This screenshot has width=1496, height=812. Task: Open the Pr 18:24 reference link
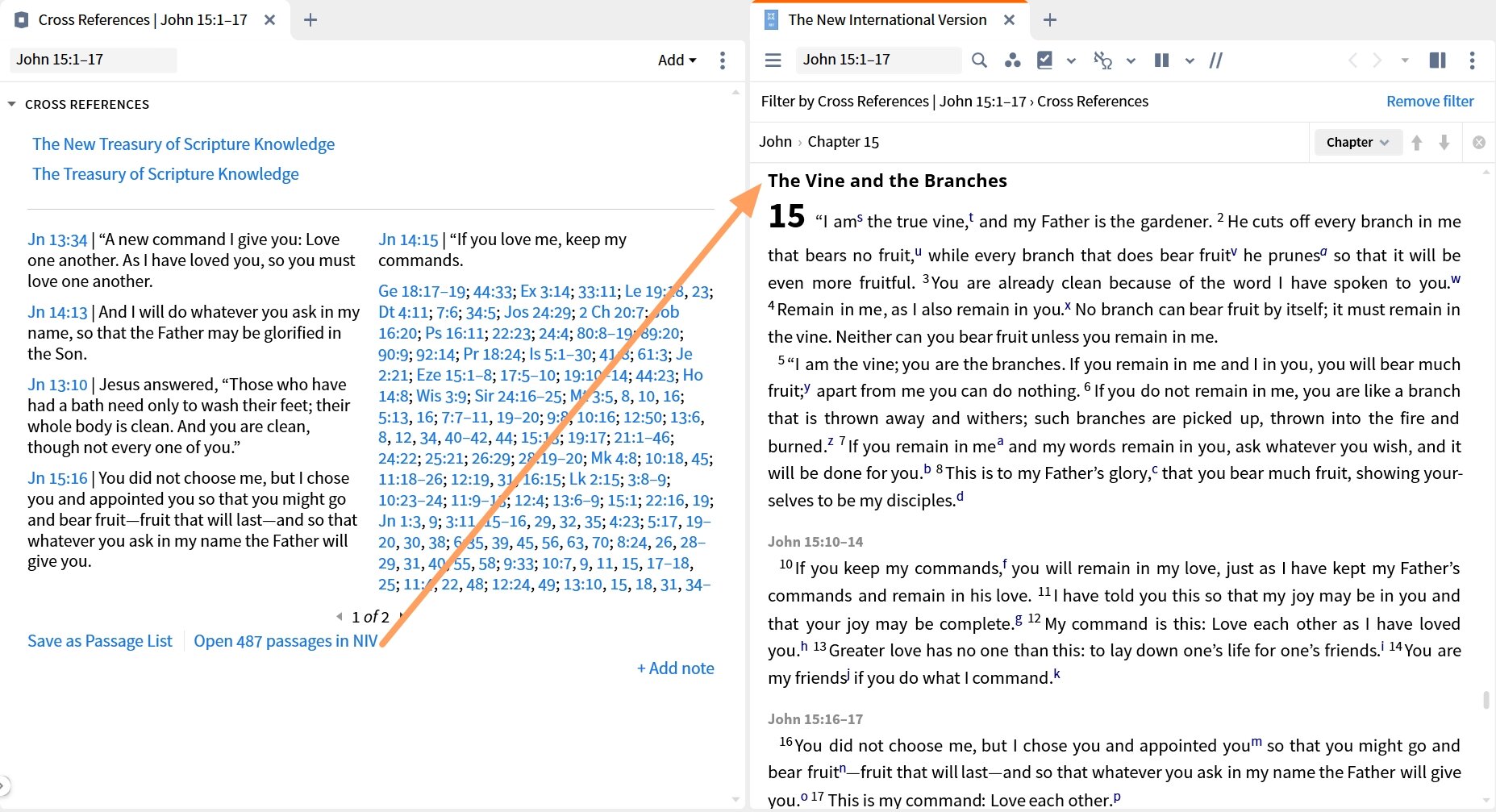point(492,354)
